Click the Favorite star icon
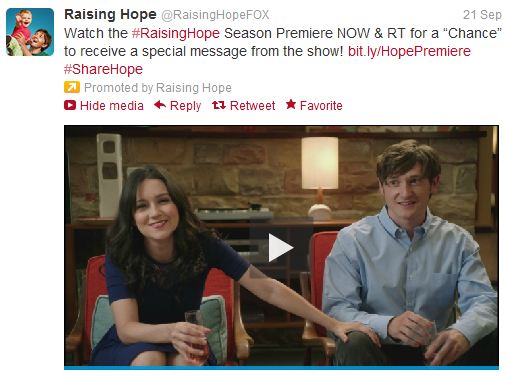 291,104
